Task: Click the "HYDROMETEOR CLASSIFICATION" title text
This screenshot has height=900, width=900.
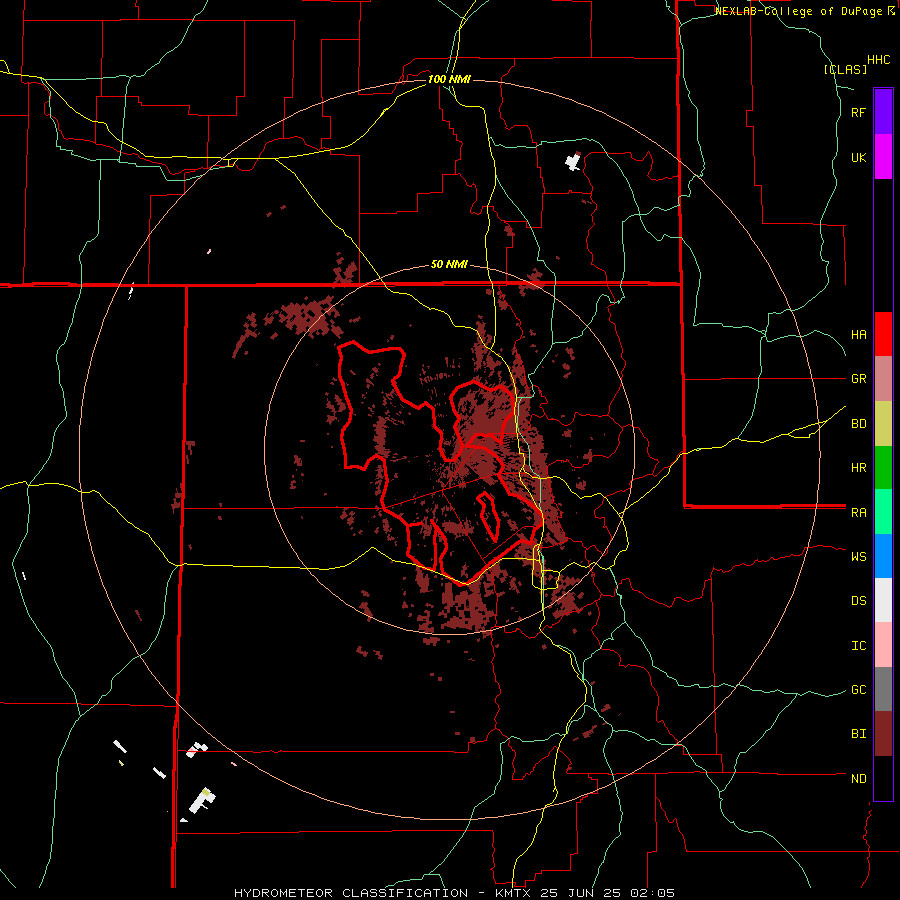Action: click(x=351, y=893)
